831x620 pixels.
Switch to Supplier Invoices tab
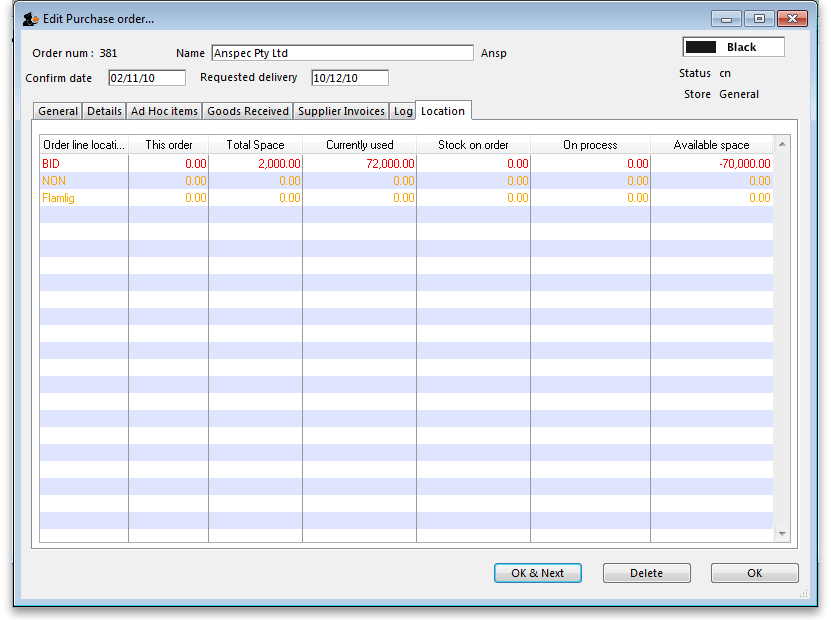coord(341,111)
